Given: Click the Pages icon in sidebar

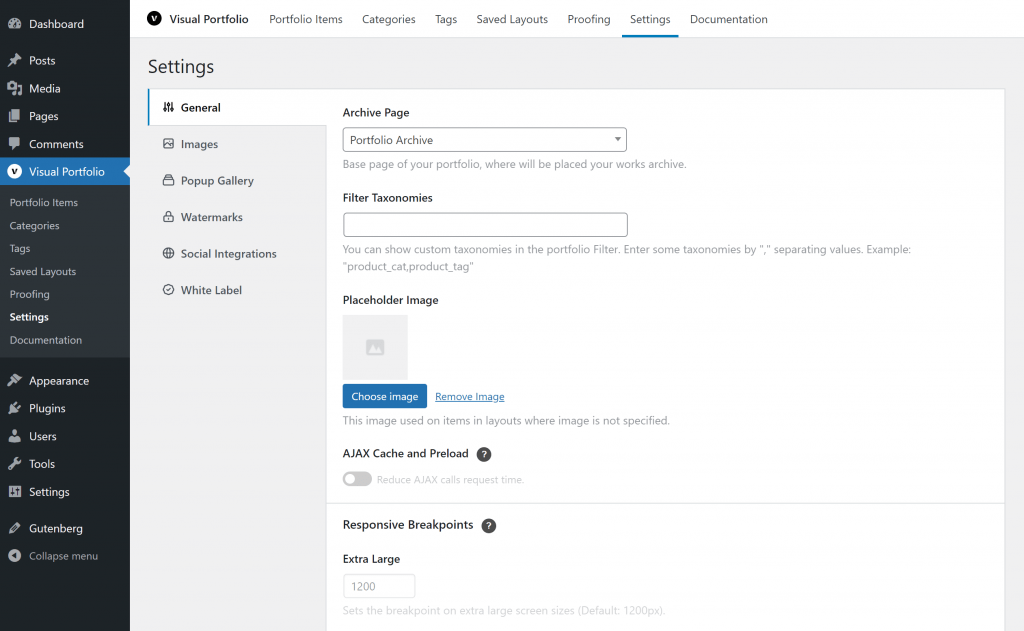Looking at the screenshot, I should (x=14, y=116).
